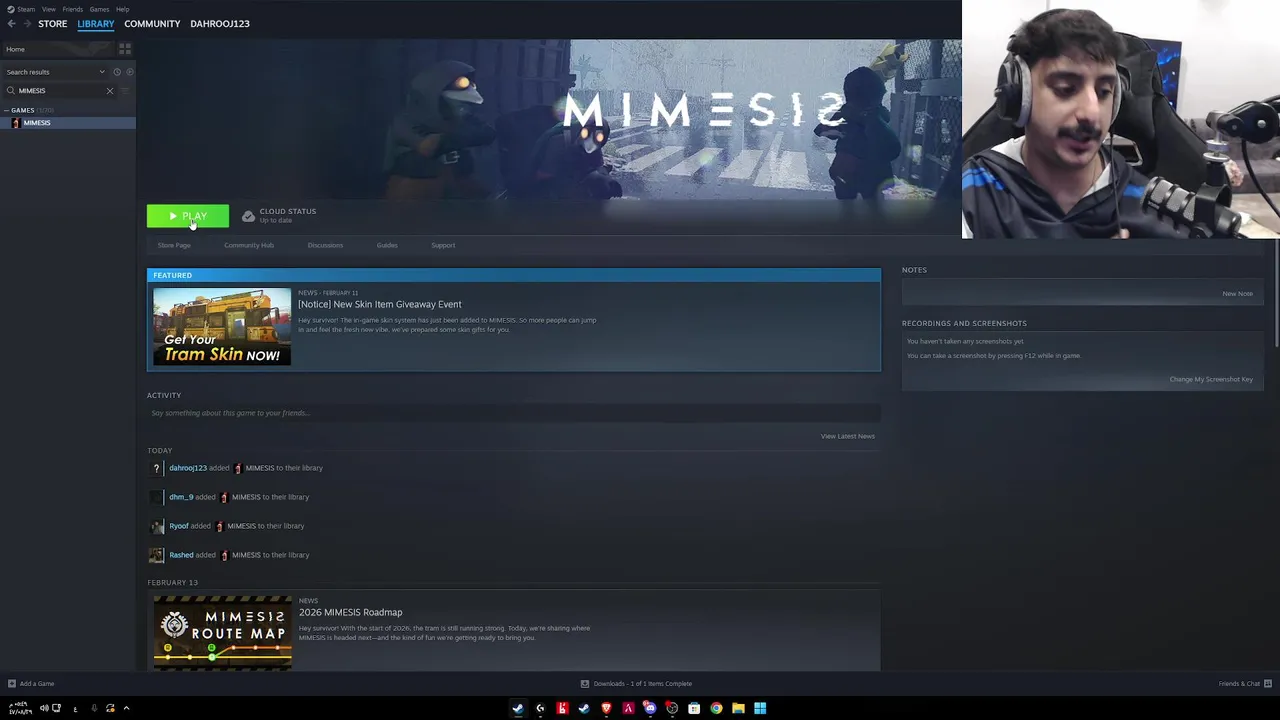Click the Add a Game plus icon

[x=11, y=684]
